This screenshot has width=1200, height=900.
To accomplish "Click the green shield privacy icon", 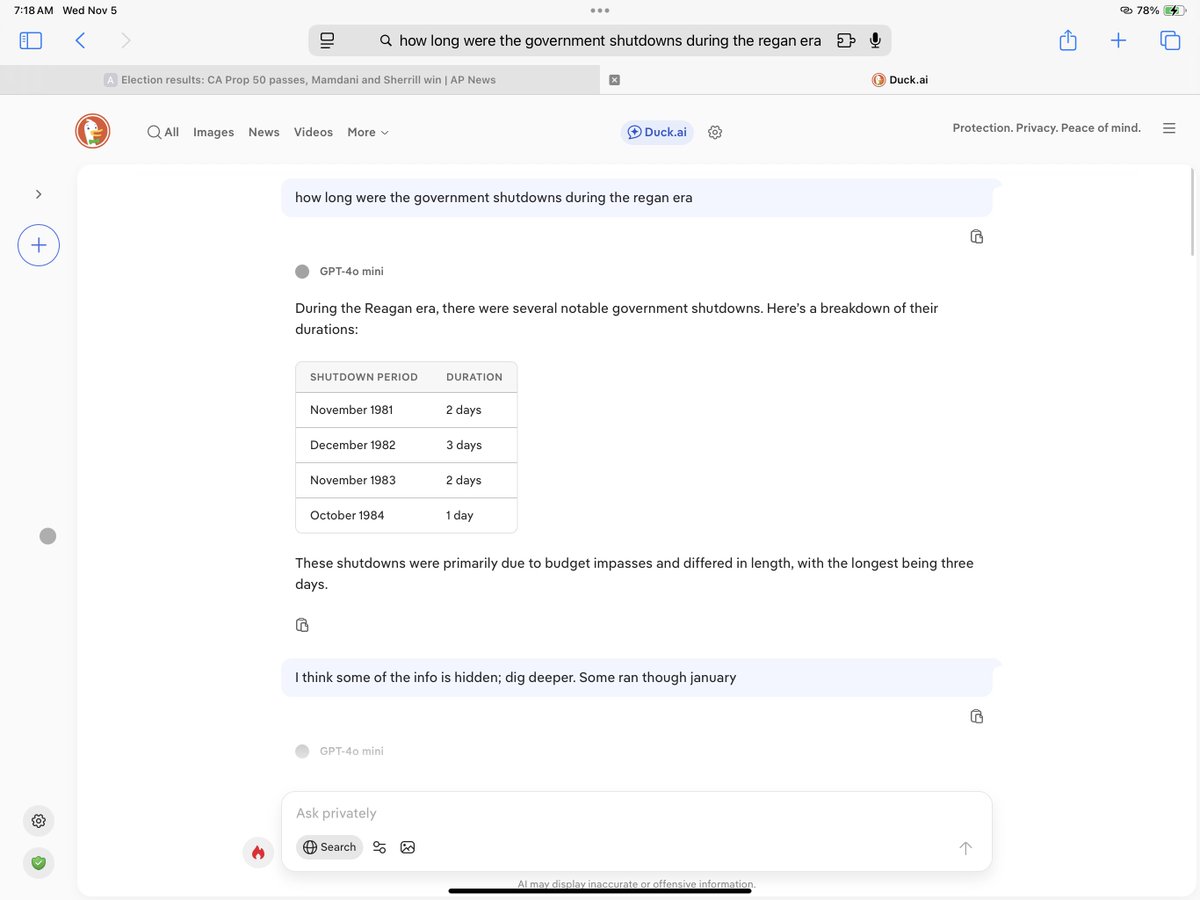I will click(38, 862).
